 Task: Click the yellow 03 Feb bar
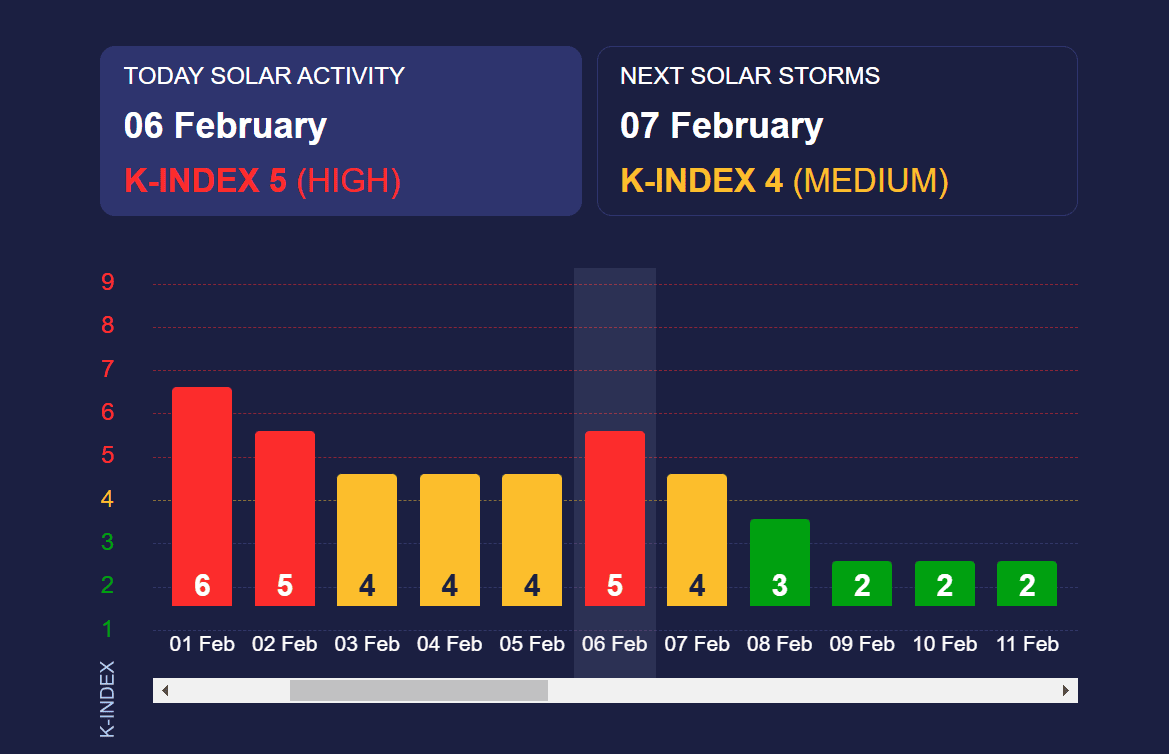pos(367,540)
